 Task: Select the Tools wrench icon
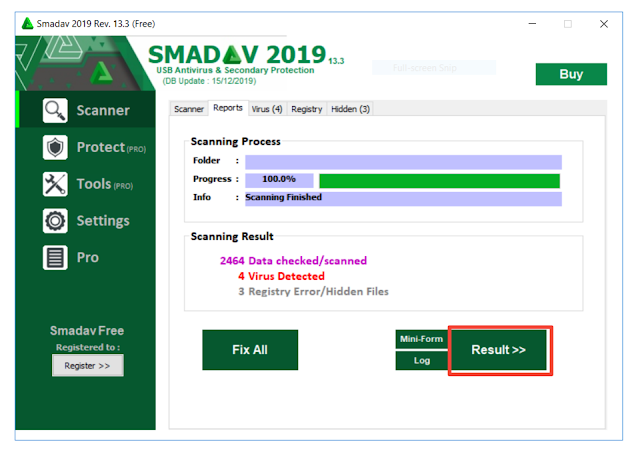(x=55, y=184)
